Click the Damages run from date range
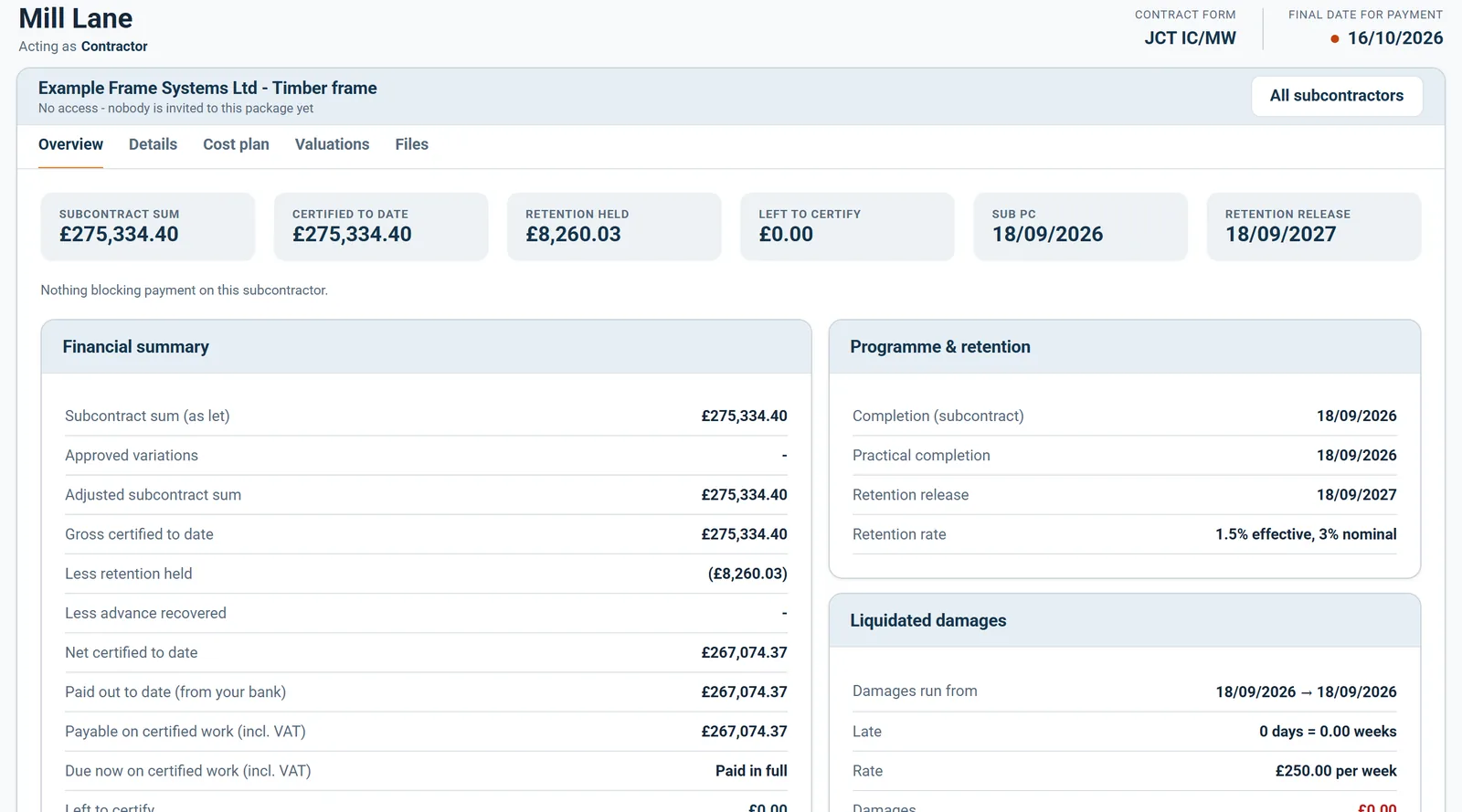 1306,692
